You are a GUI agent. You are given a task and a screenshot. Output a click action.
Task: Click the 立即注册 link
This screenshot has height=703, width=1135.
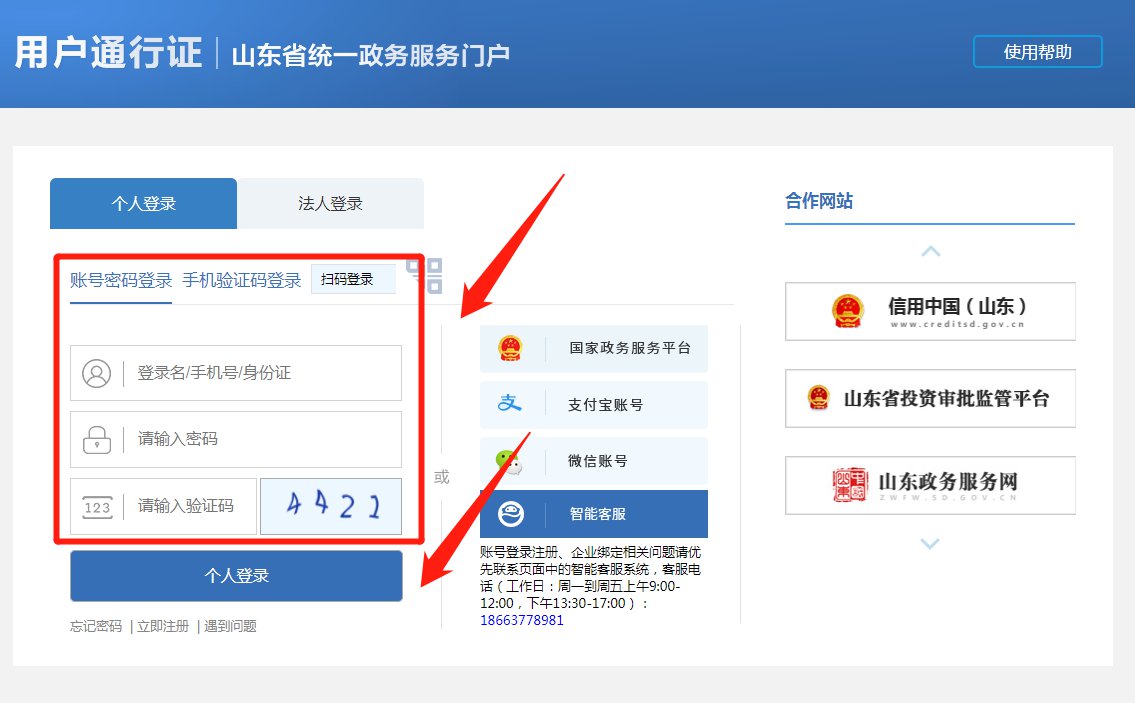pyautogui.click(x=163, y=626)
